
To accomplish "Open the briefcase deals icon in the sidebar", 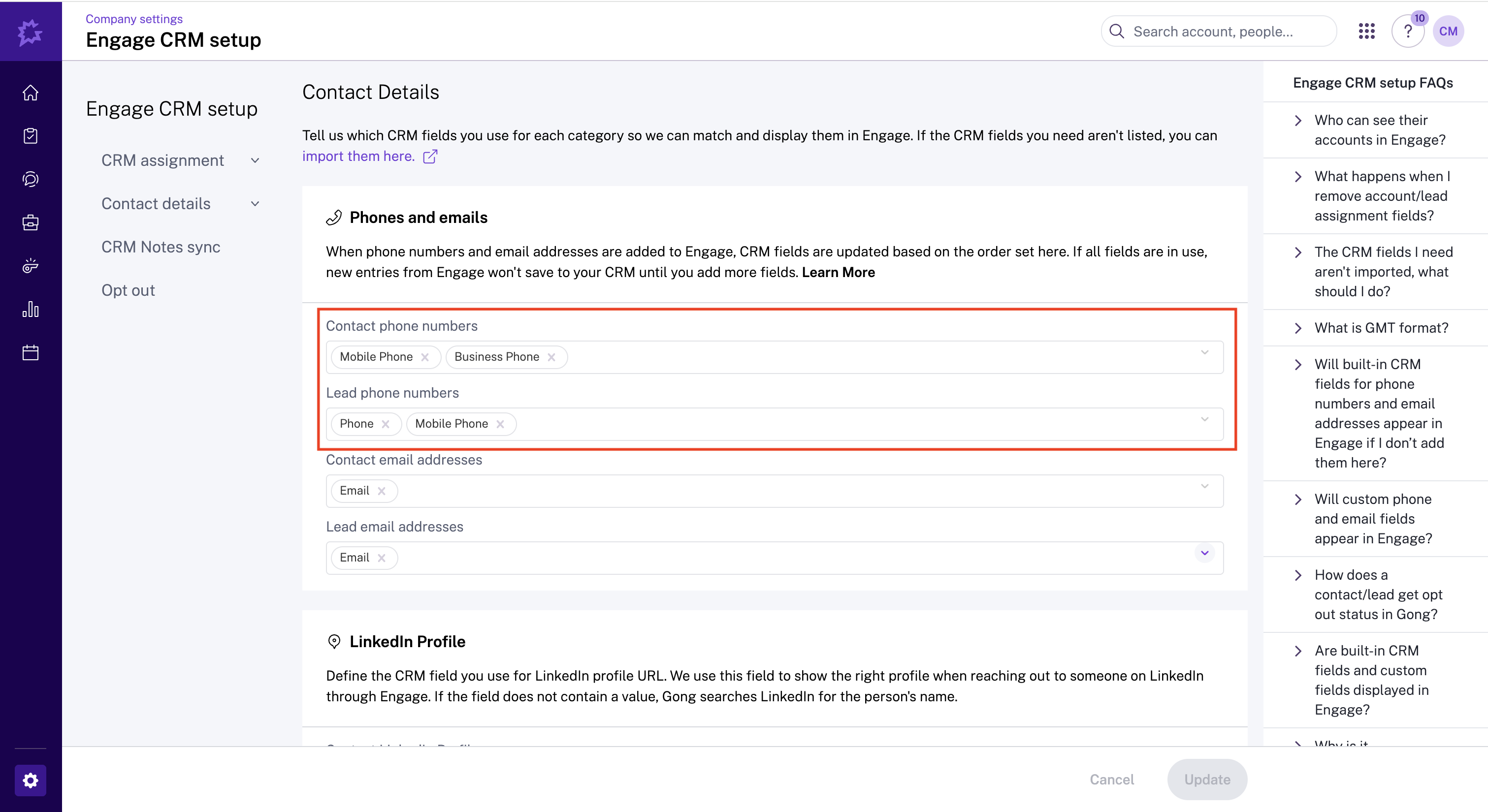I will coord(31,222).
